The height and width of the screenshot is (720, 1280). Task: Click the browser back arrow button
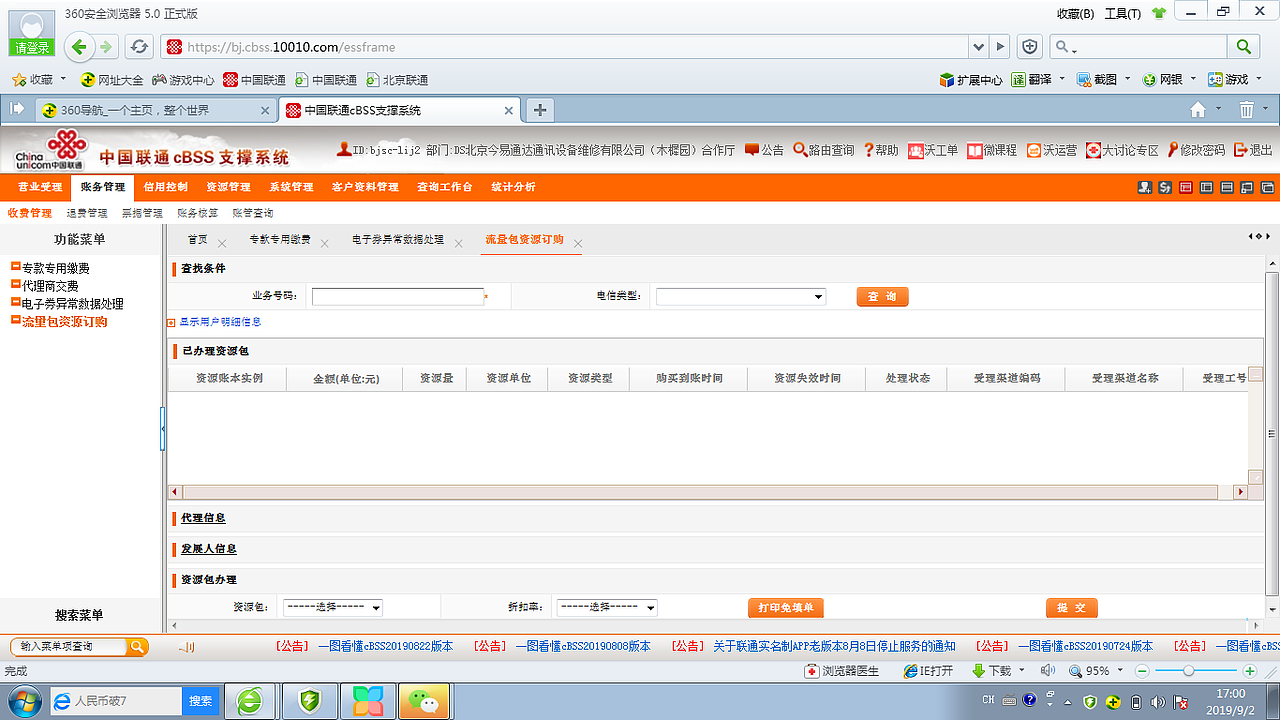pyautogui.click(x=80, y=46)
